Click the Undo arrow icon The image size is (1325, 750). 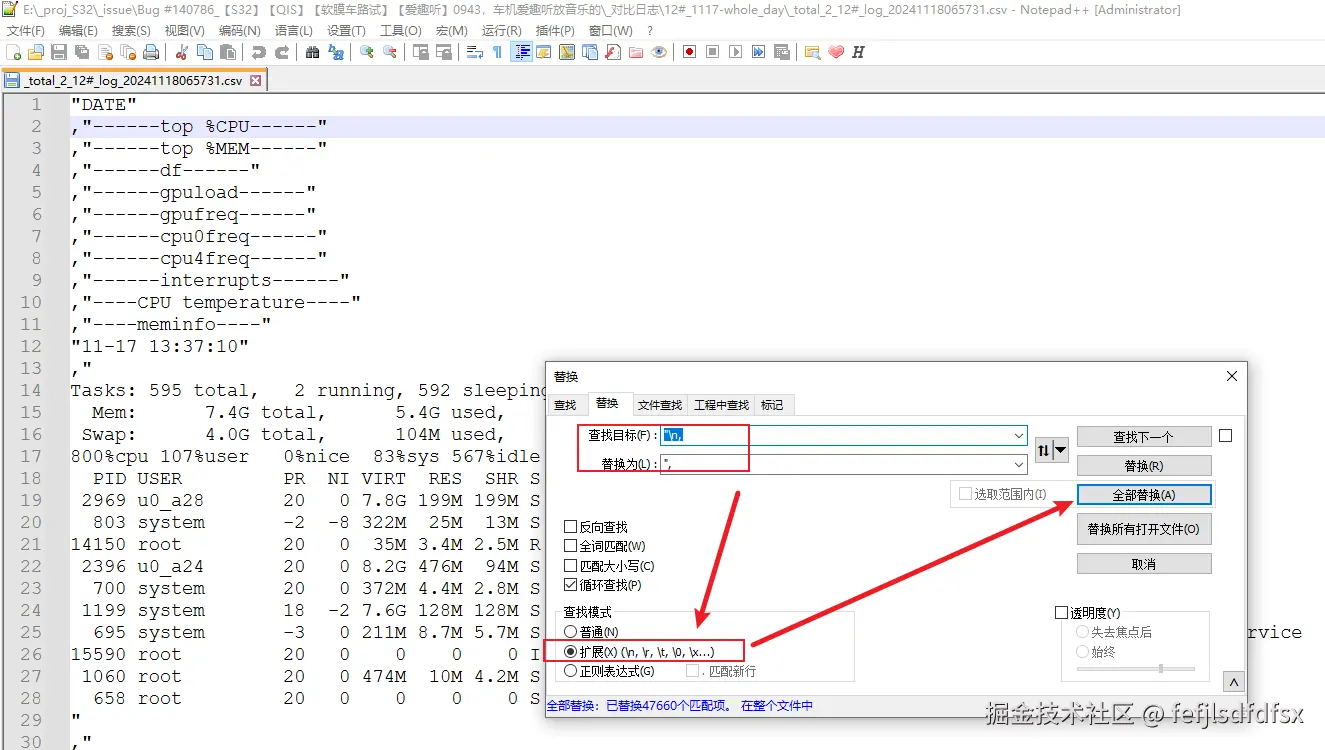click(x=259, y=52)
